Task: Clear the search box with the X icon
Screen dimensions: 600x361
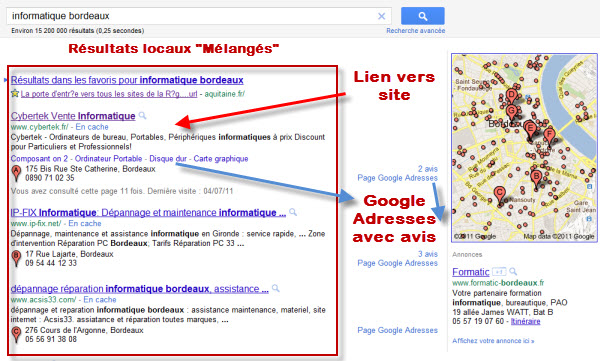Action: [x=382, y=16]
